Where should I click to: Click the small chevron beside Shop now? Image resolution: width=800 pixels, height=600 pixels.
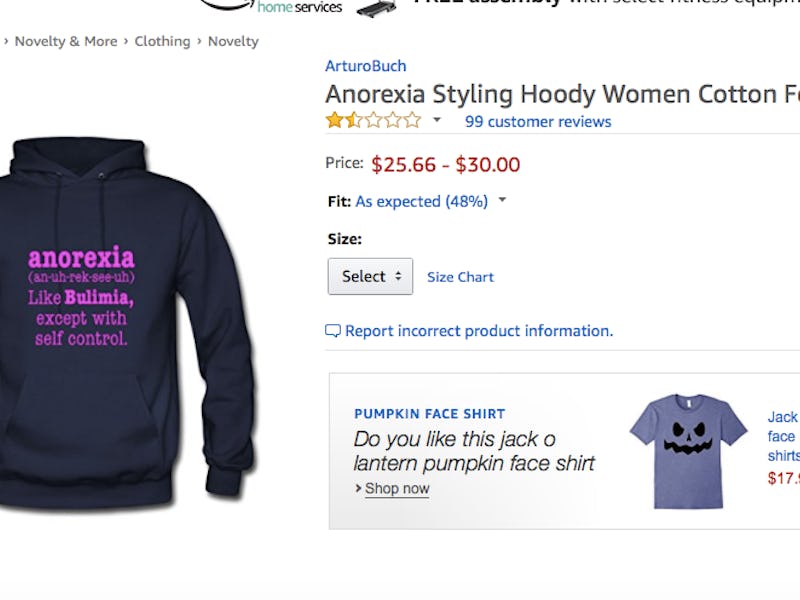(358, 489)
